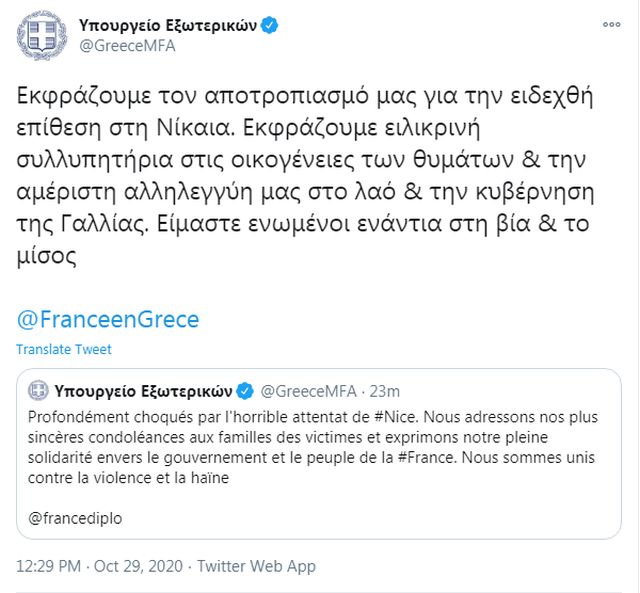Open the Twitter Web App source link

(256, 566)
